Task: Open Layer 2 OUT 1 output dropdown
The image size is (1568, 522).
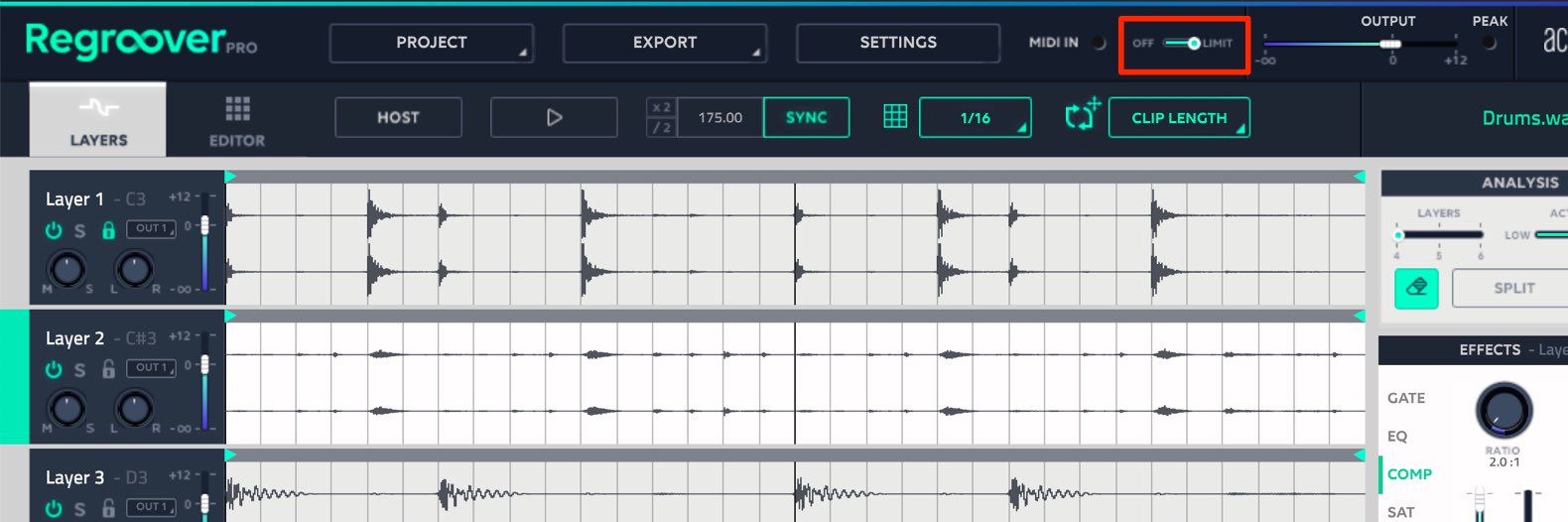Action: [x=151, y=368]
